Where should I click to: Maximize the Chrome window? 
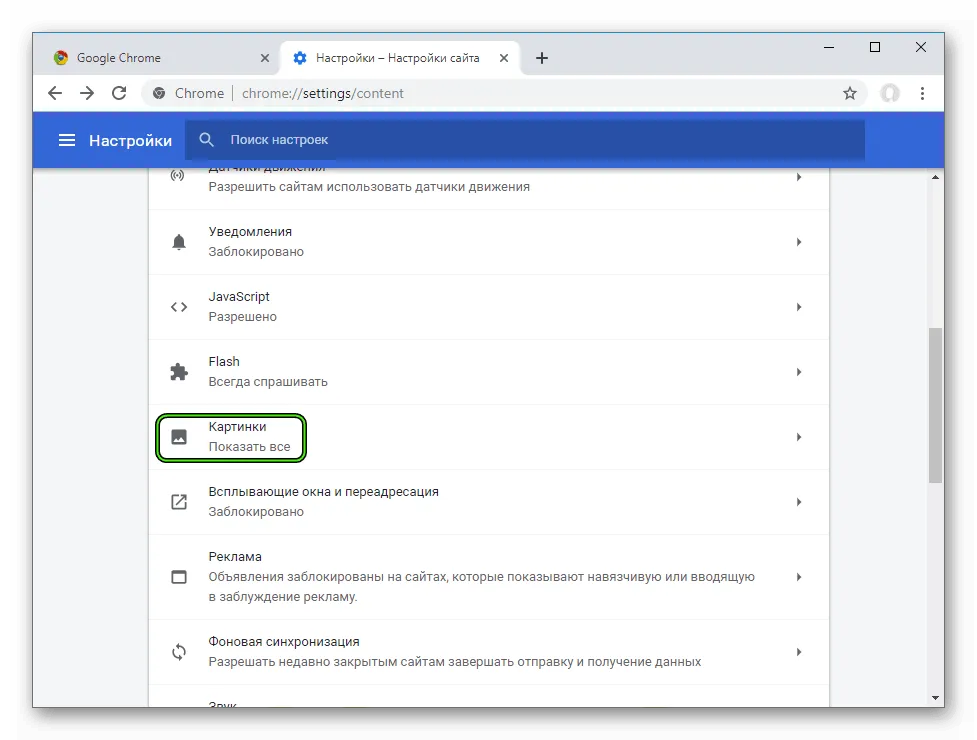875,47
